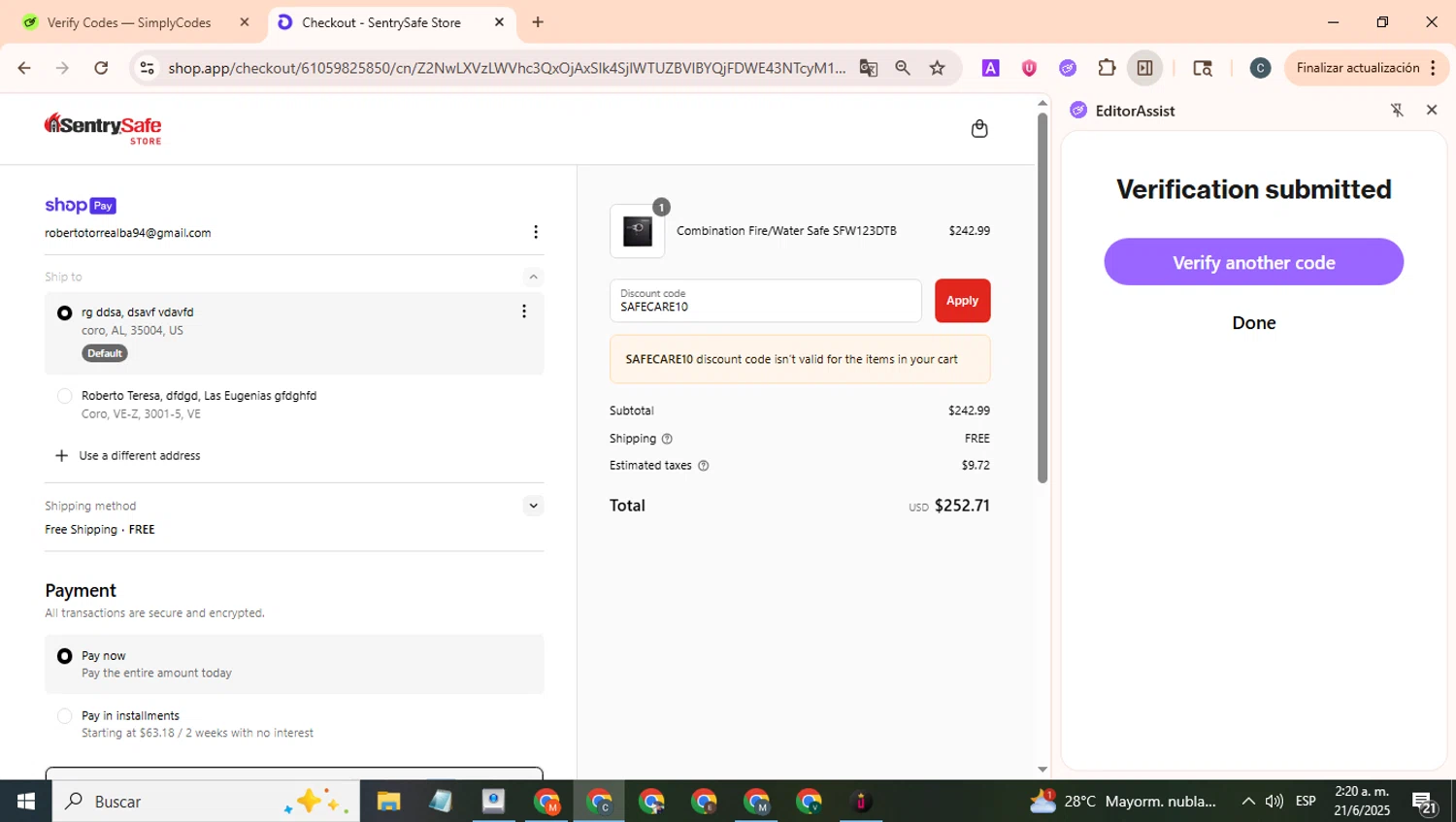
Task: Close the EditorAssist side panel
Action: (1432, 111)
